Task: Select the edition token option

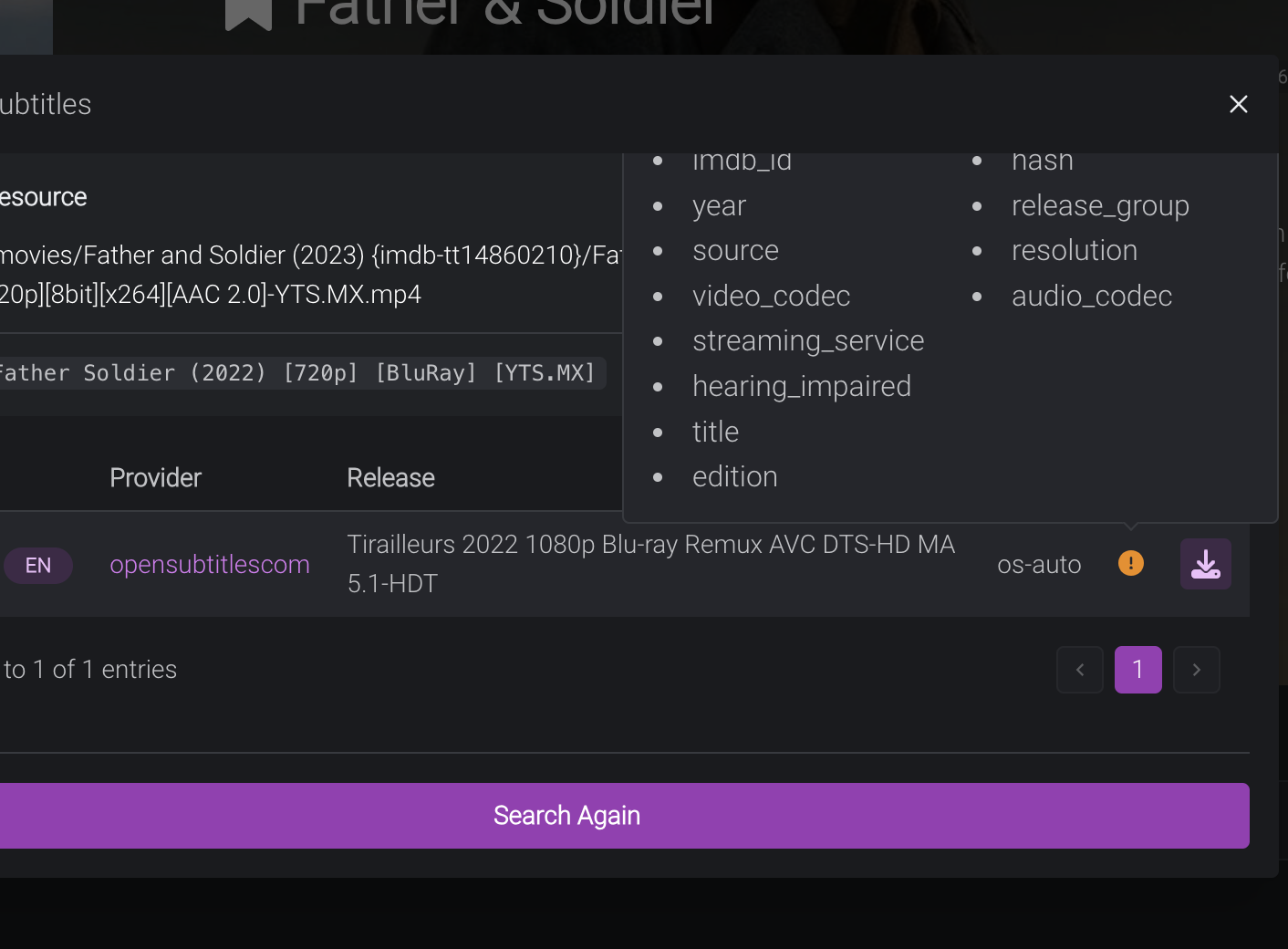Action: 734,476
